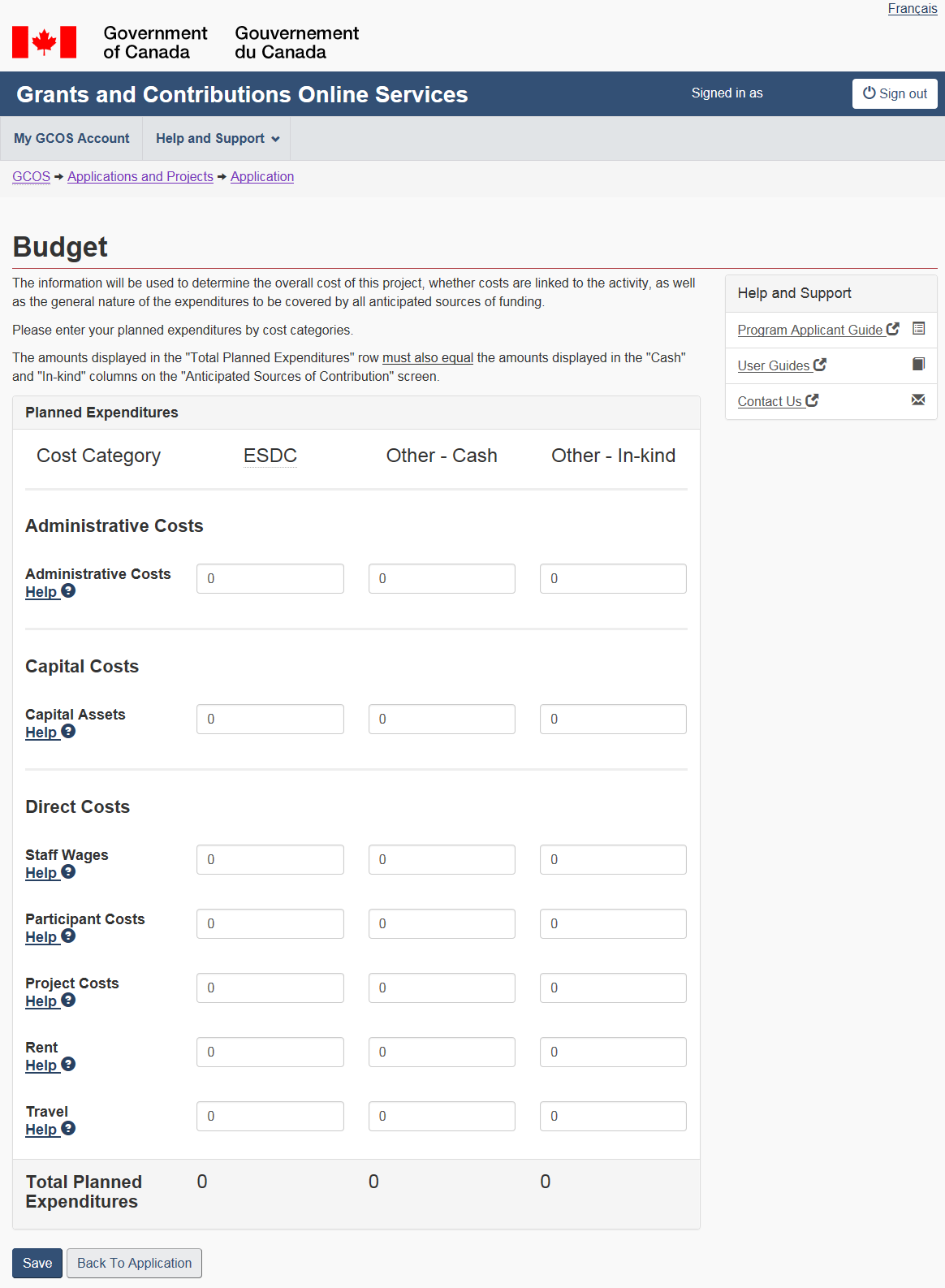This screenshot has width=945, height=1288.
Task: Open the My GCOS Account menu item
Action: (71, 139)
